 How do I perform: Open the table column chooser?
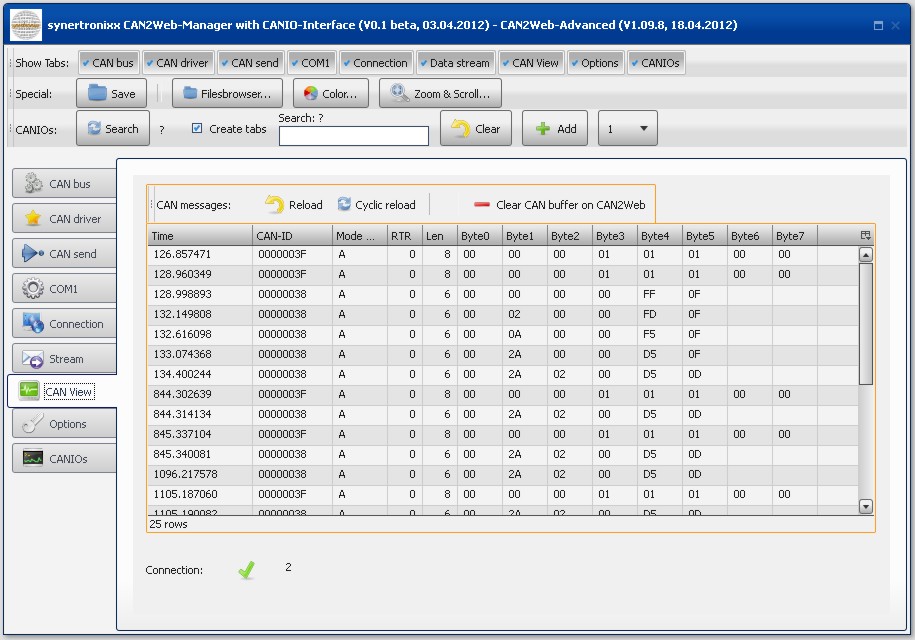(x=866, y=236)
